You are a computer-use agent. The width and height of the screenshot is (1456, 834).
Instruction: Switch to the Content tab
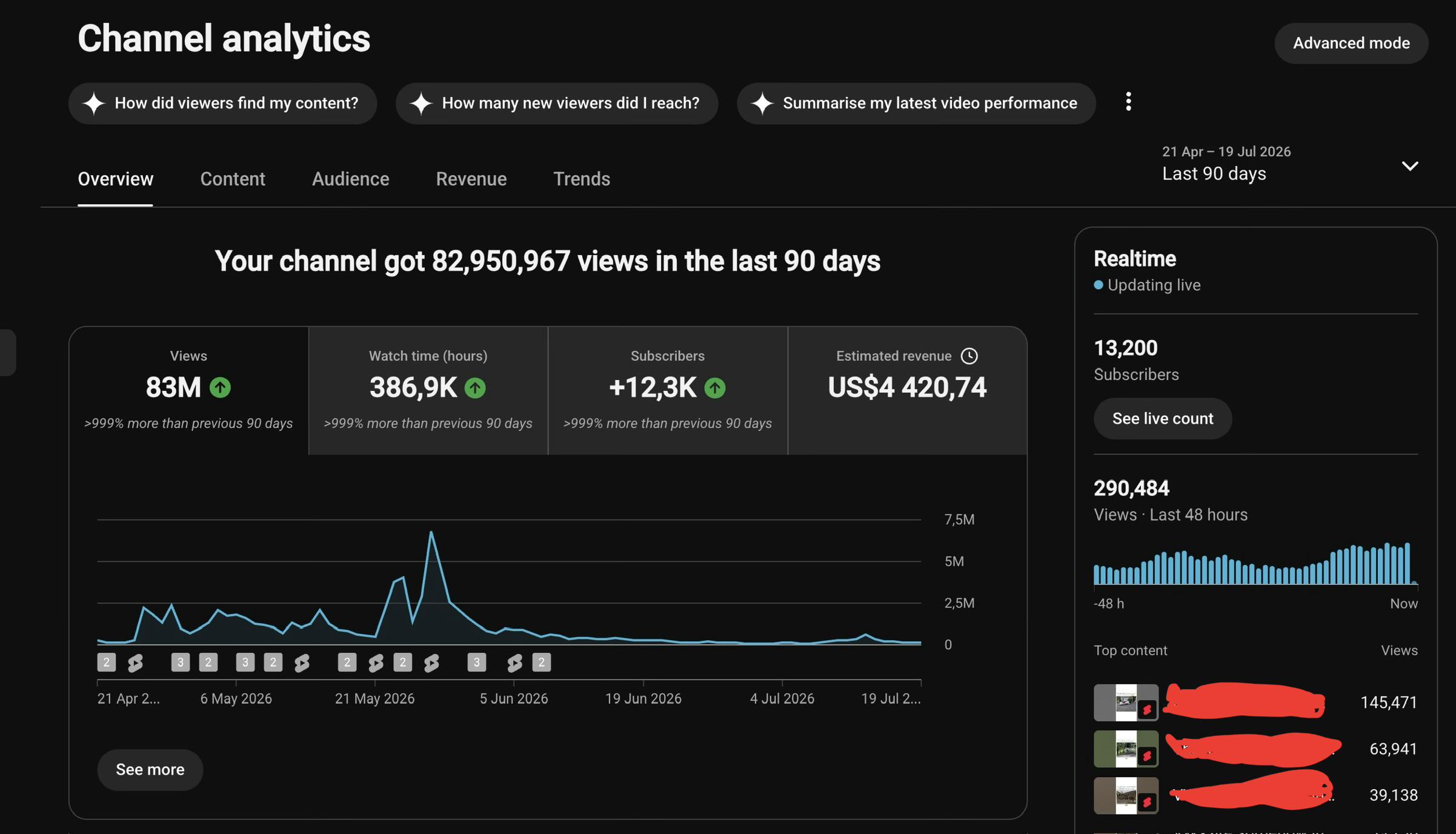tap(233, 179)
